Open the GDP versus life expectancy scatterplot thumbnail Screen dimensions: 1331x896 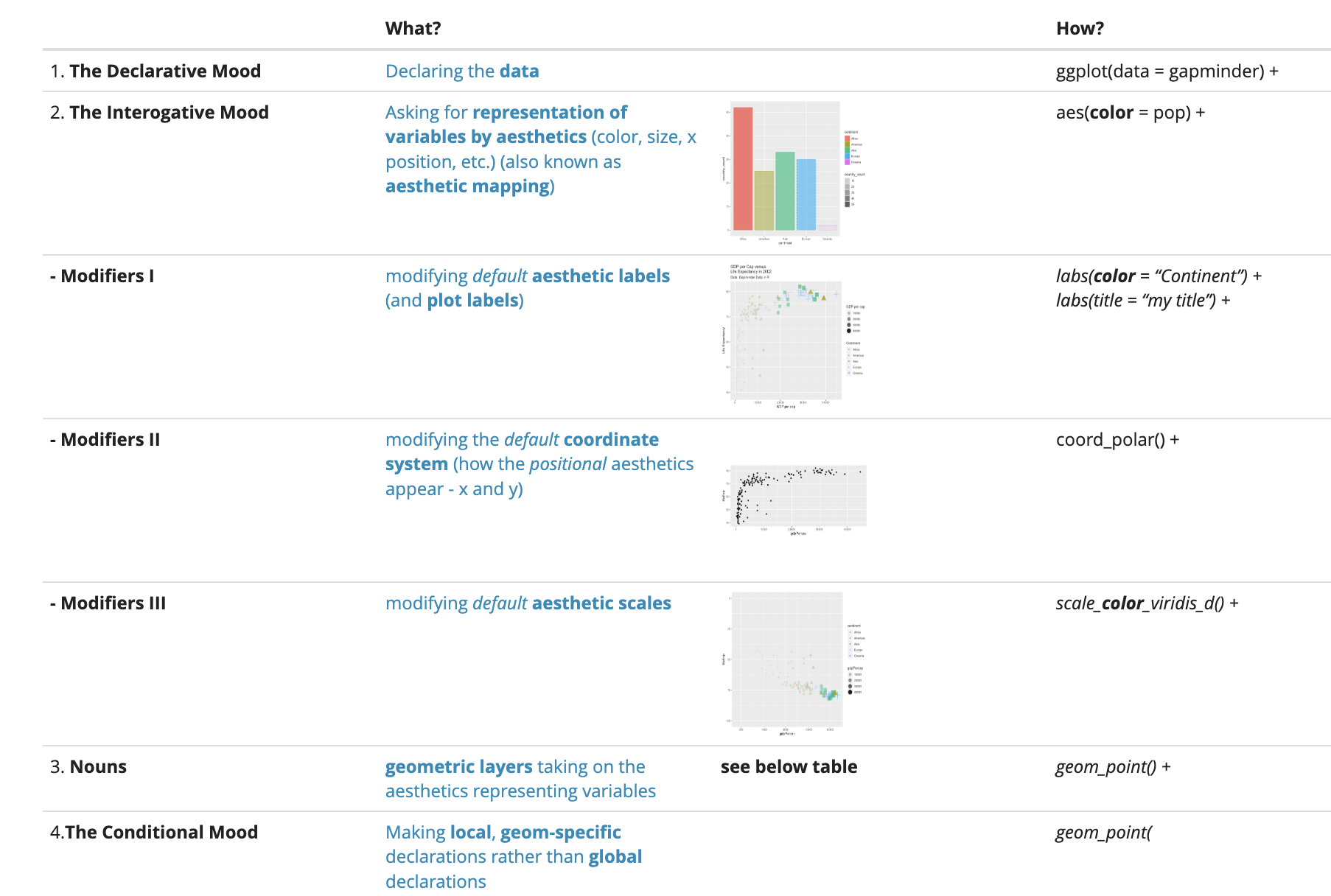pos(784,336)
